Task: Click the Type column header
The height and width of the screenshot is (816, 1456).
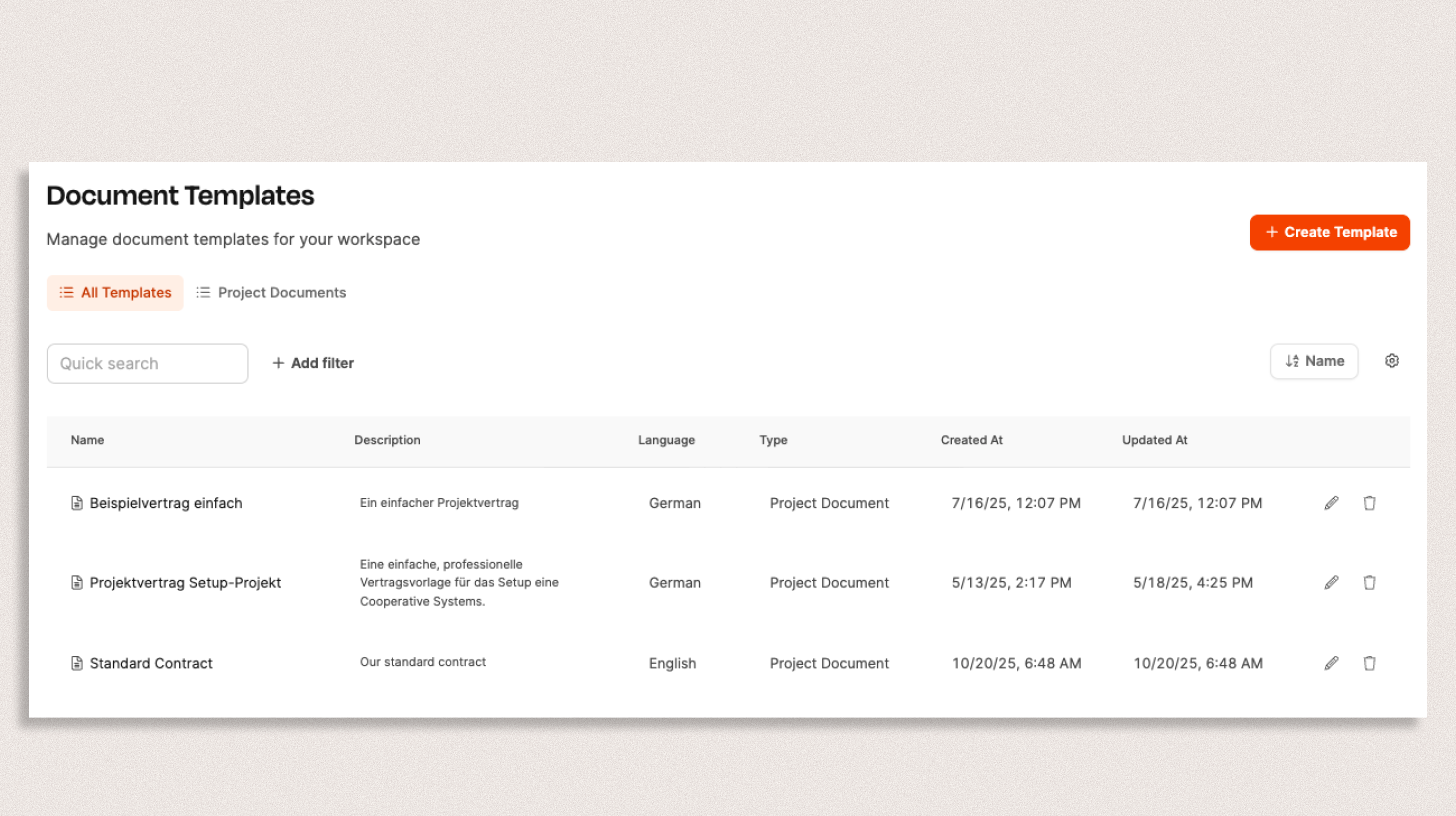Action: click(x=773, y=440)
